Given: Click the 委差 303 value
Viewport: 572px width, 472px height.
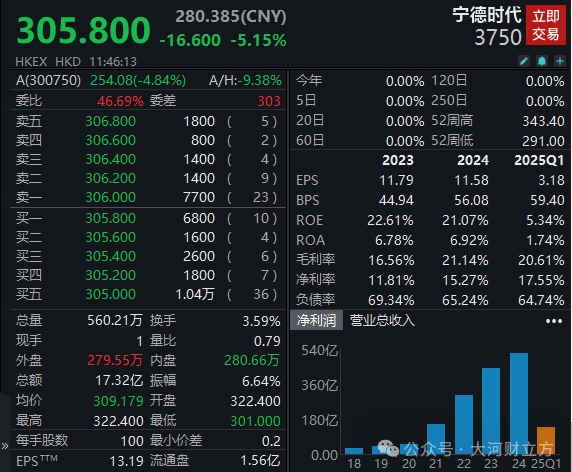Looking at the screenshot, I should click(x=269, y=101).
